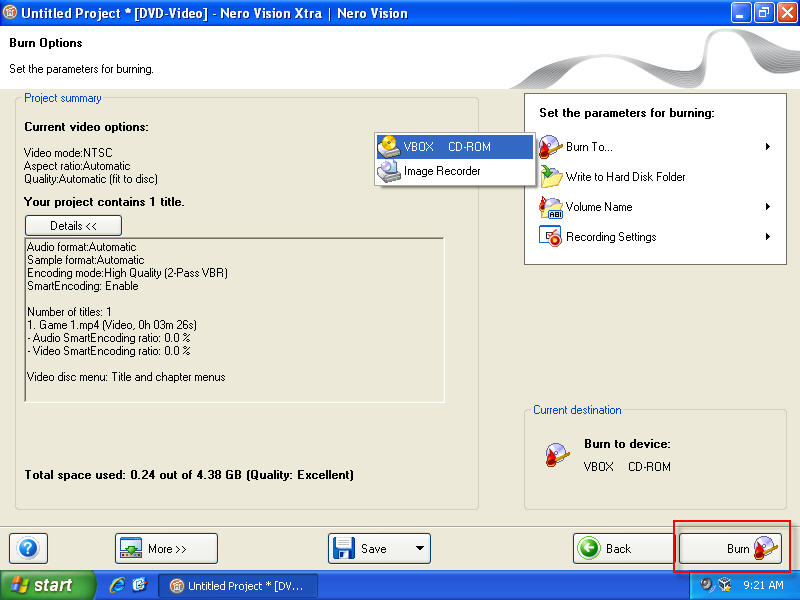Click the green arrow icon on Back
The width and height of the screenshot is (800, 600).
coord(589,548)
